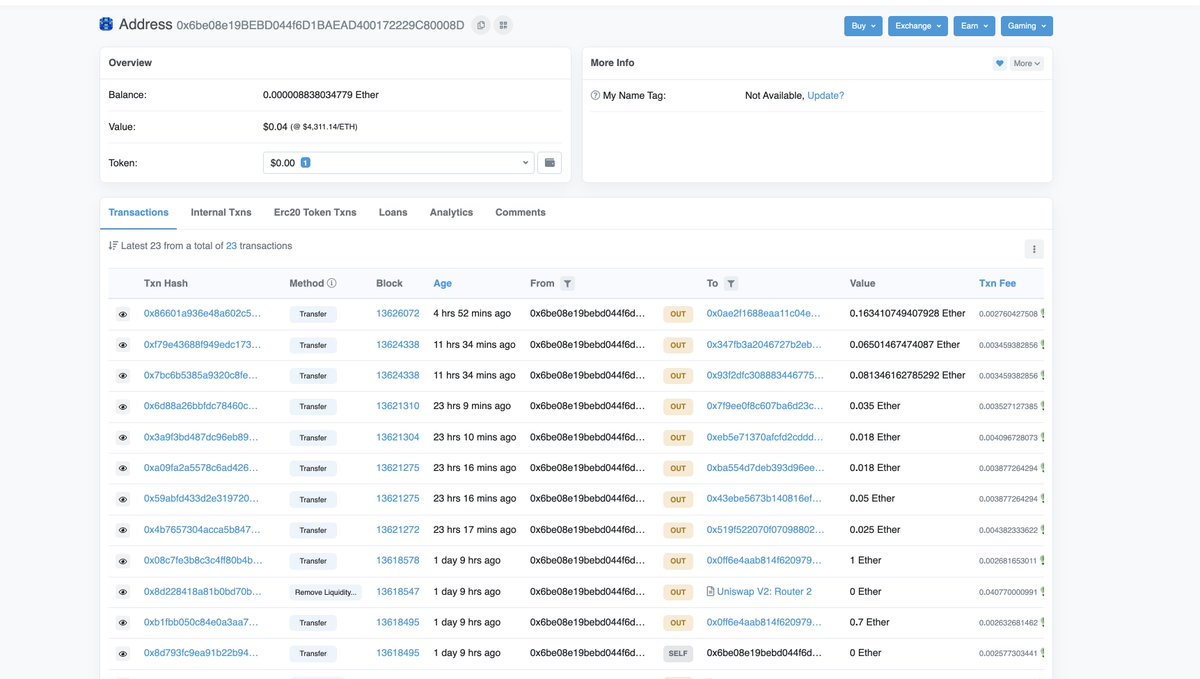Open the Earn dropdown
Image resolution: width=1200 pixels, height=679 pixels.
coord(974,26)
